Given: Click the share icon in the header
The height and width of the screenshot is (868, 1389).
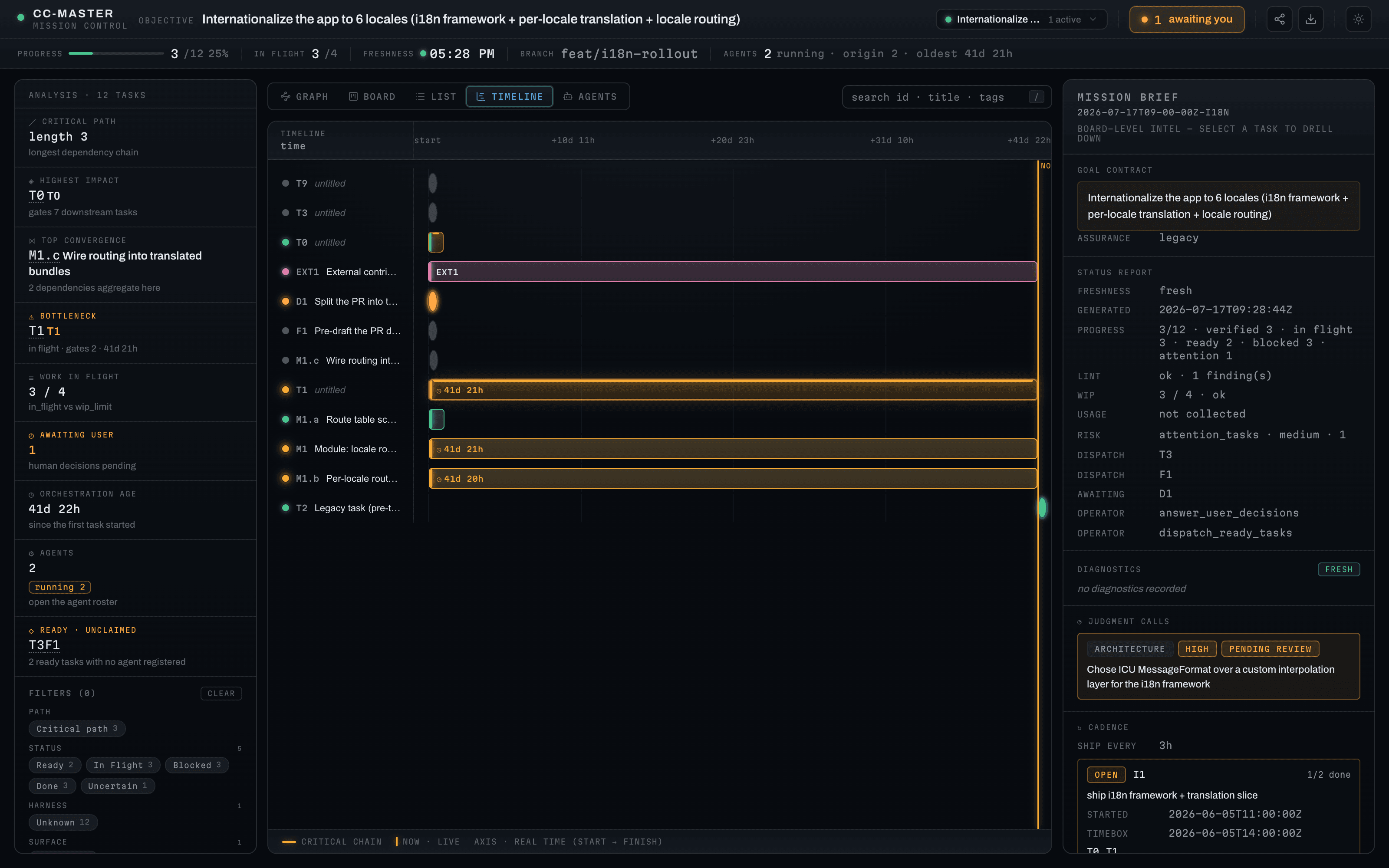Looking at the screenshot, I should pyautogui.click(x=1279, y=20).
